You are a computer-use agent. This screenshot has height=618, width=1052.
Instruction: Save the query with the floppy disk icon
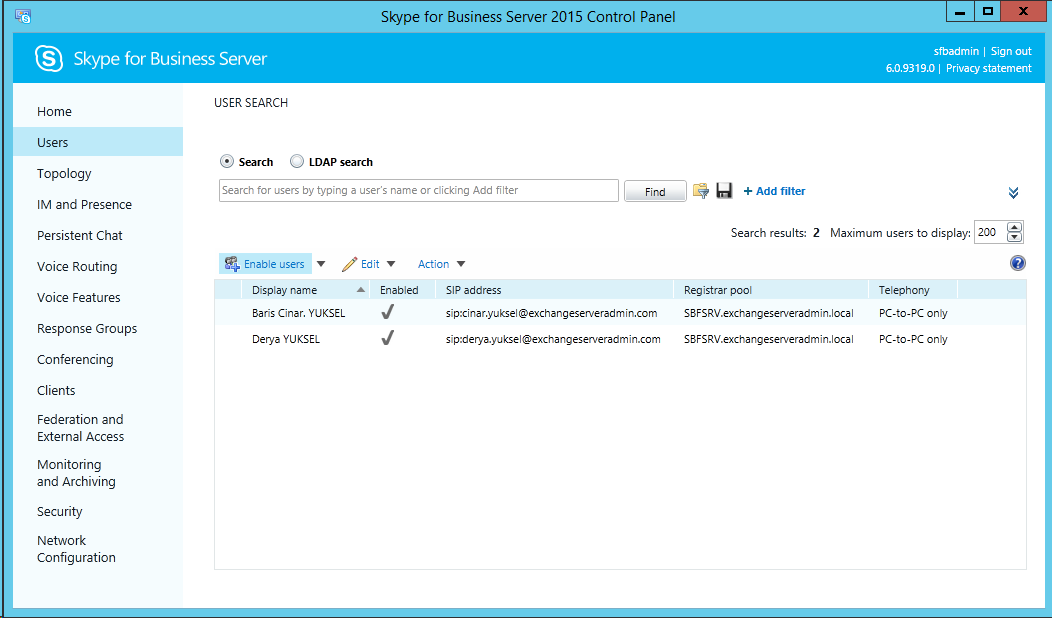click(x=724, y=191)
